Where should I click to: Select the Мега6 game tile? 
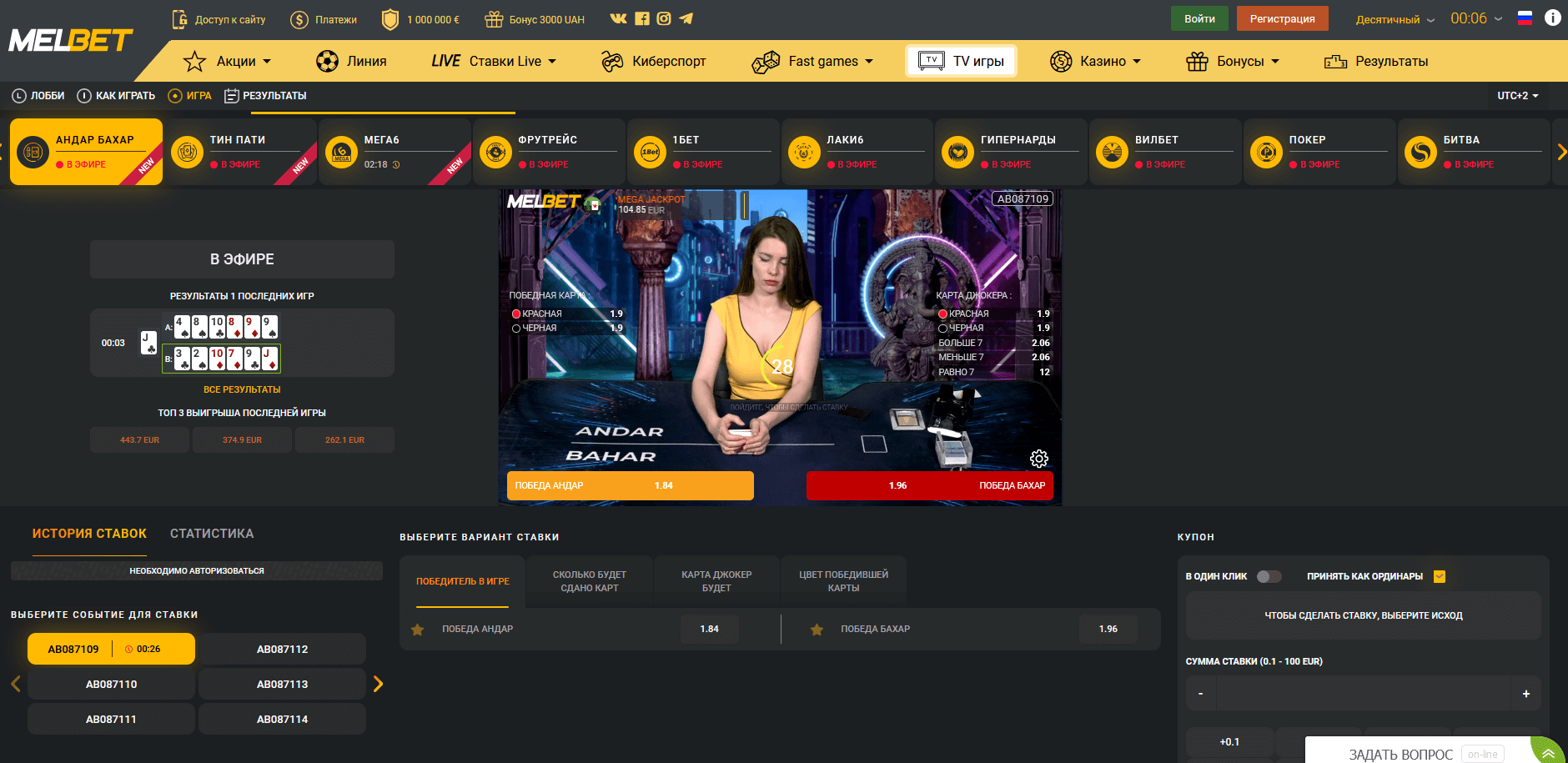[x=395, y=152]
